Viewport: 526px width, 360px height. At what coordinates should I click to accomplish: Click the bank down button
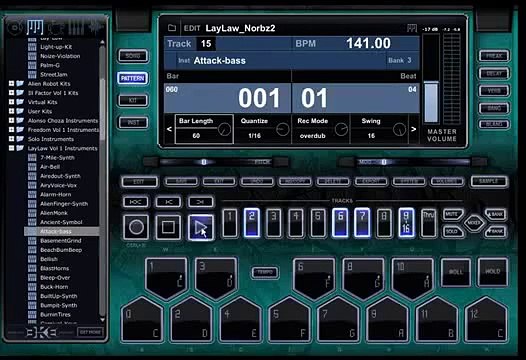click(x=495, y=231)
